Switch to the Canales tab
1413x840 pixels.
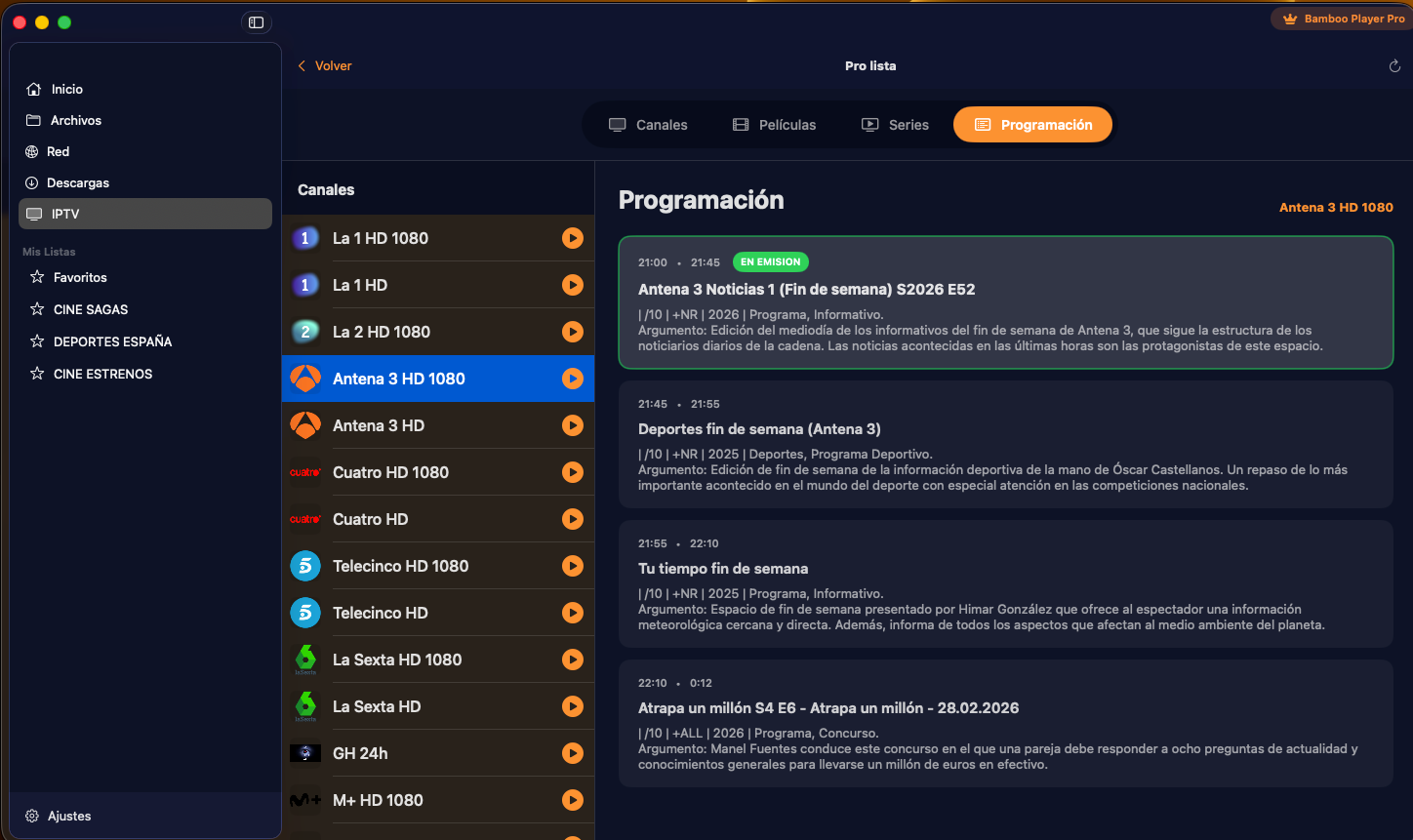point(649,125)
